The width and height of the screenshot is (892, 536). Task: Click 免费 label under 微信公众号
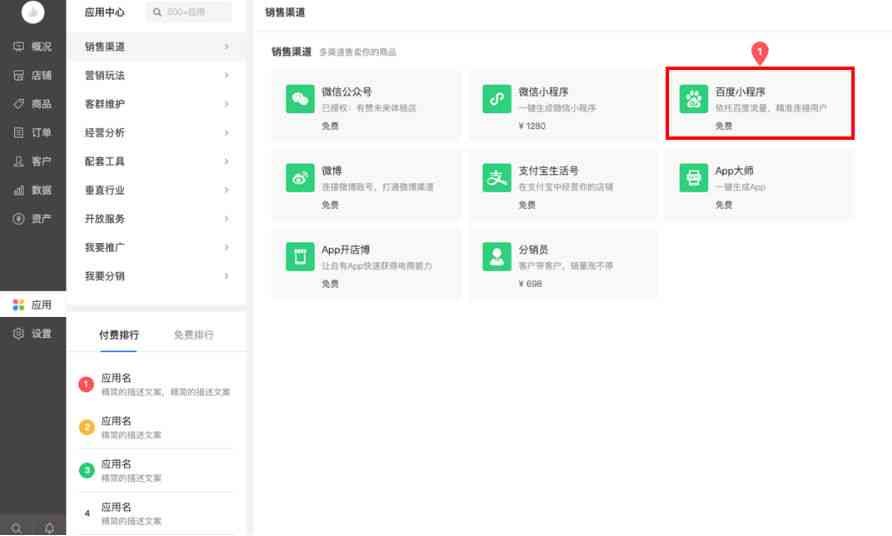tap(330, 126)
